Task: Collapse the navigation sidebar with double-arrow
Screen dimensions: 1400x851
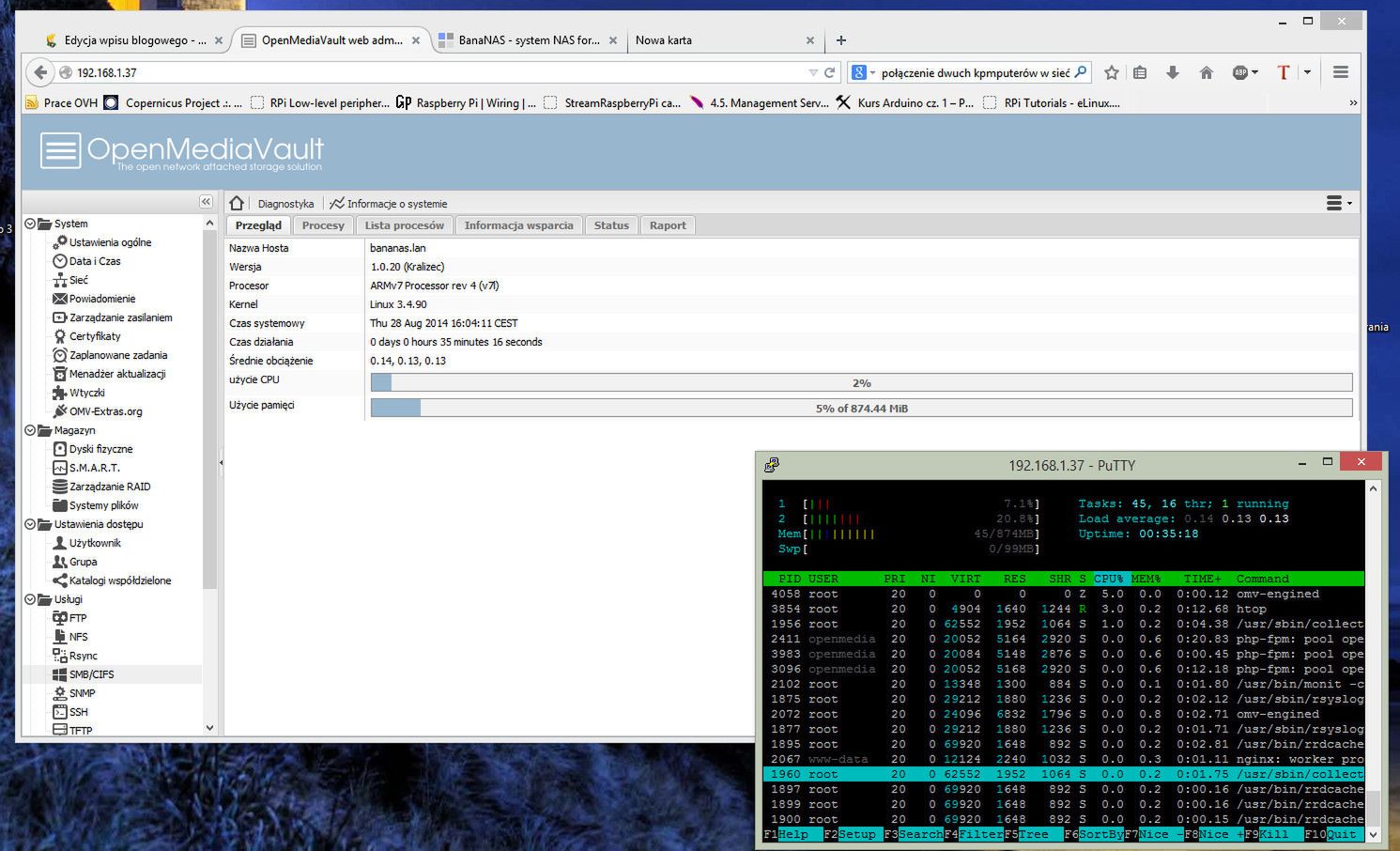Action: tap(206, 202)
